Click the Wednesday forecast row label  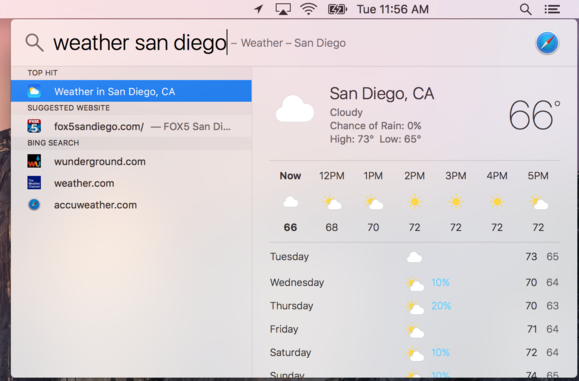[297, 282]
